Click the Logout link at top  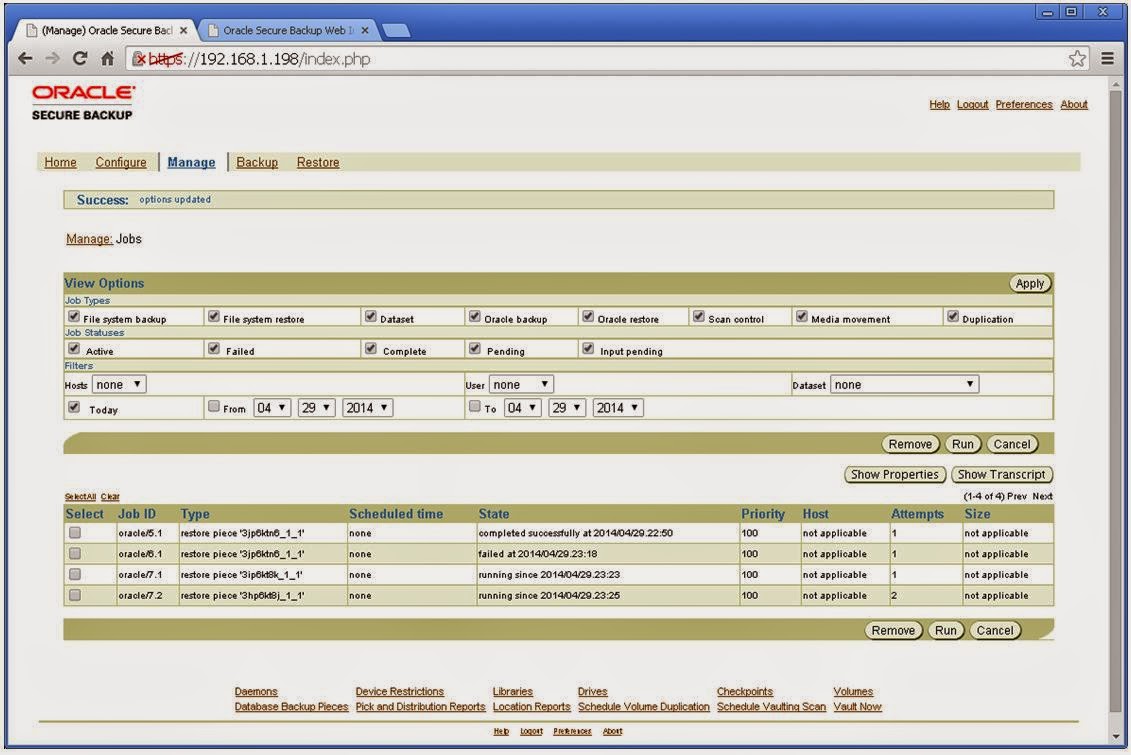pyautogui.click(x=972, y=105)
